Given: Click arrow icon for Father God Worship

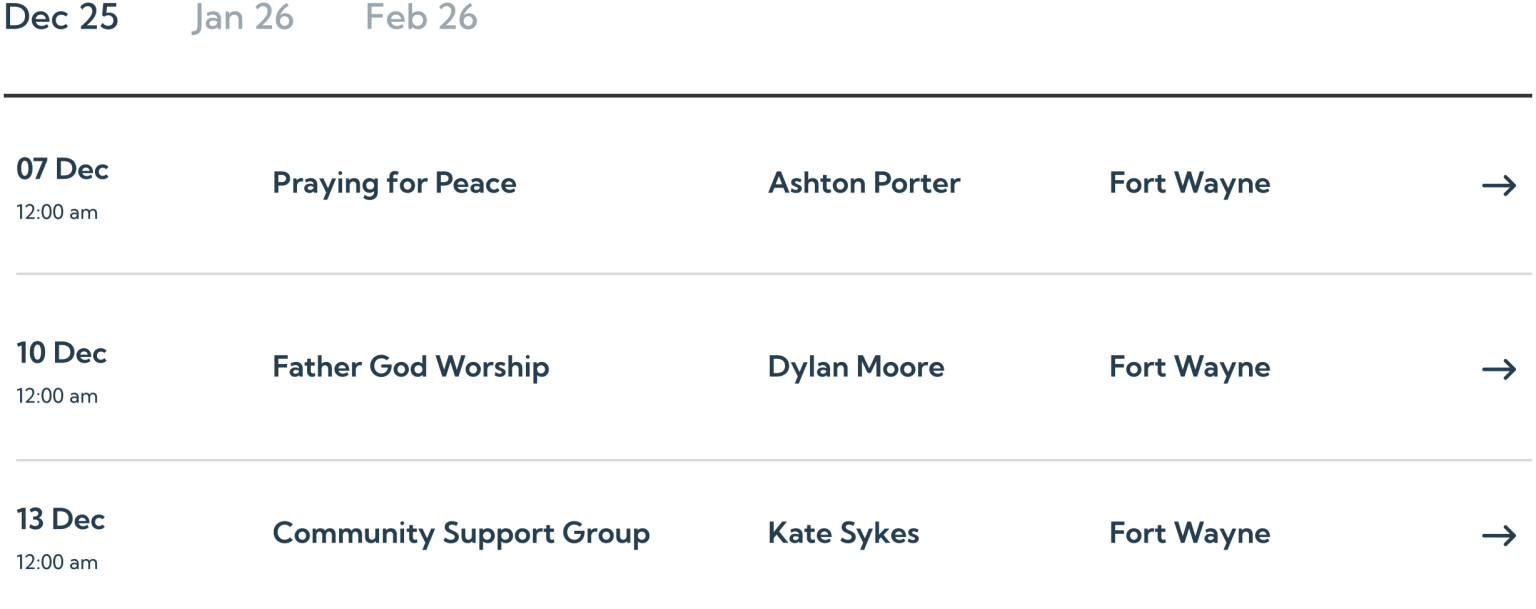Looking at the screenshot, I should [x=1499, y=369].
